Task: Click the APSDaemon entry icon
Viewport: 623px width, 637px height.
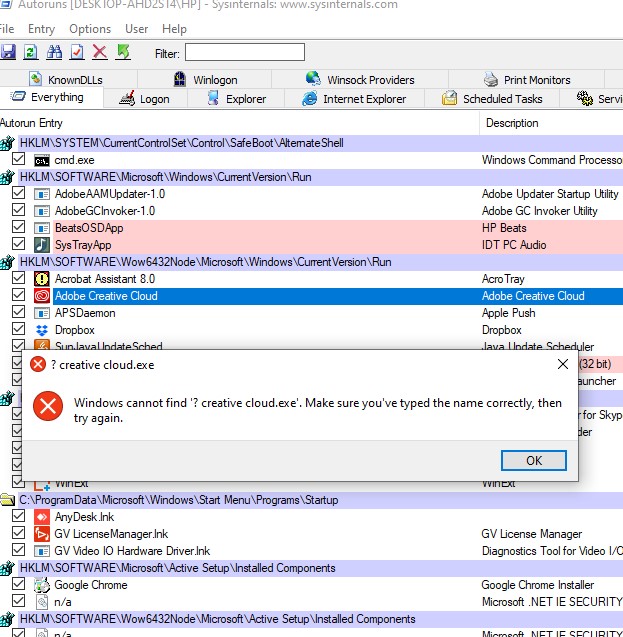Action: (41, 313)
